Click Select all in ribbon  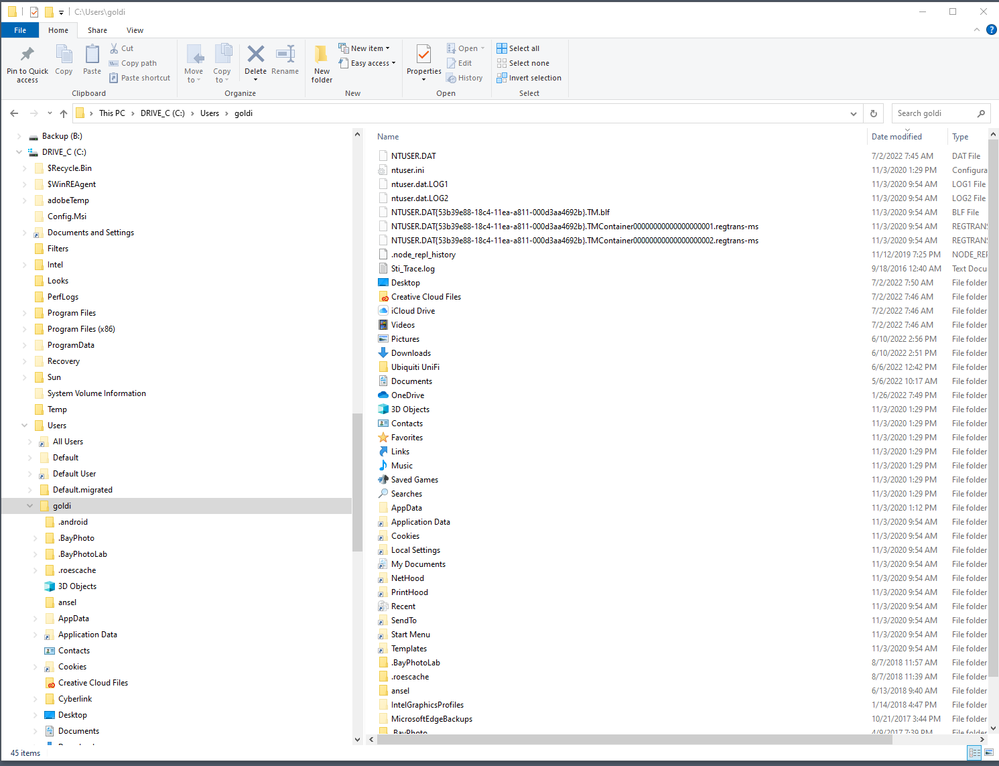click(x=518, y=48)
